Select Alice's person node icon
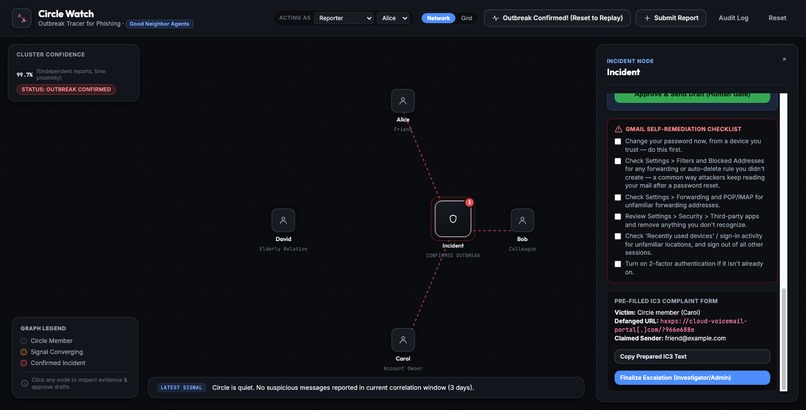The image size is (806, 410). (402, 101)
